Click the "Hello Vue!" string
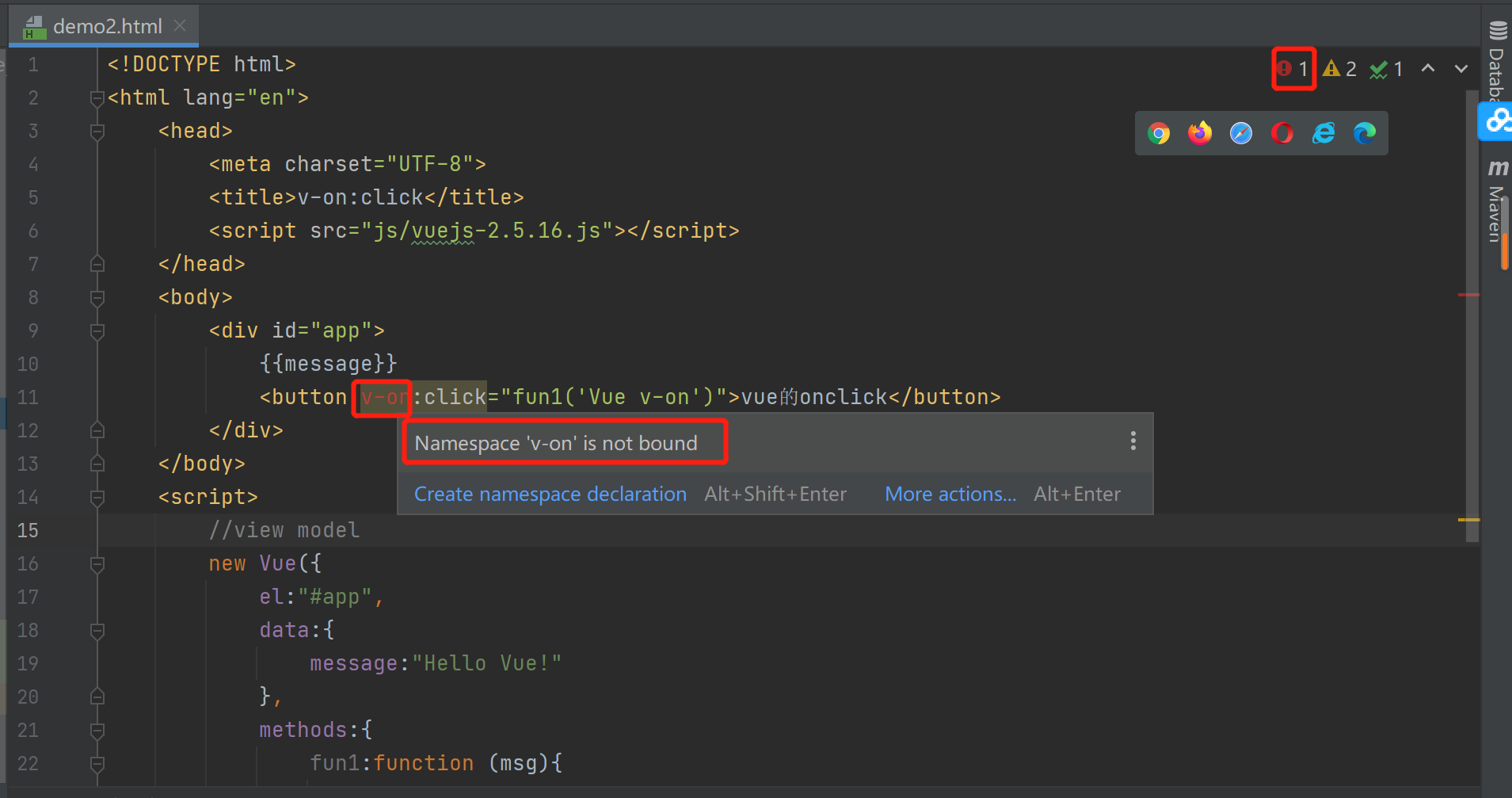The image size is (1512, 798). click(487, 663)
